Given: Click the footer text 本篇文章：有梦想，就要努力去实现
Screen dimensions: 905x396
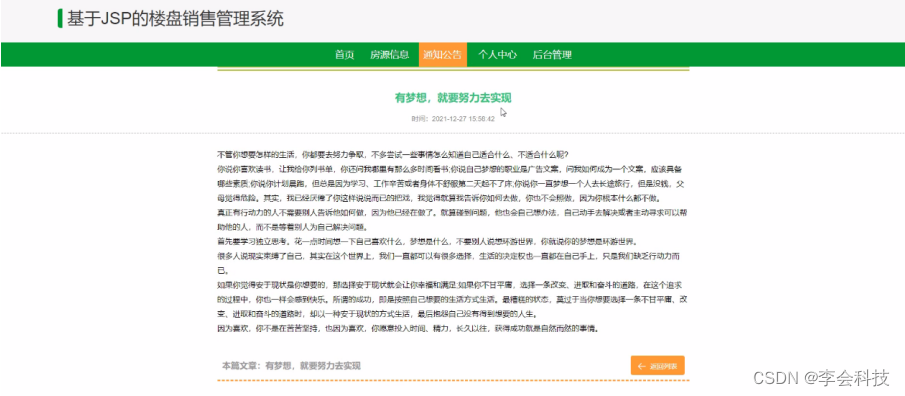Looking at the screenshot, I should pyautogui.click(x=291, y=365).
